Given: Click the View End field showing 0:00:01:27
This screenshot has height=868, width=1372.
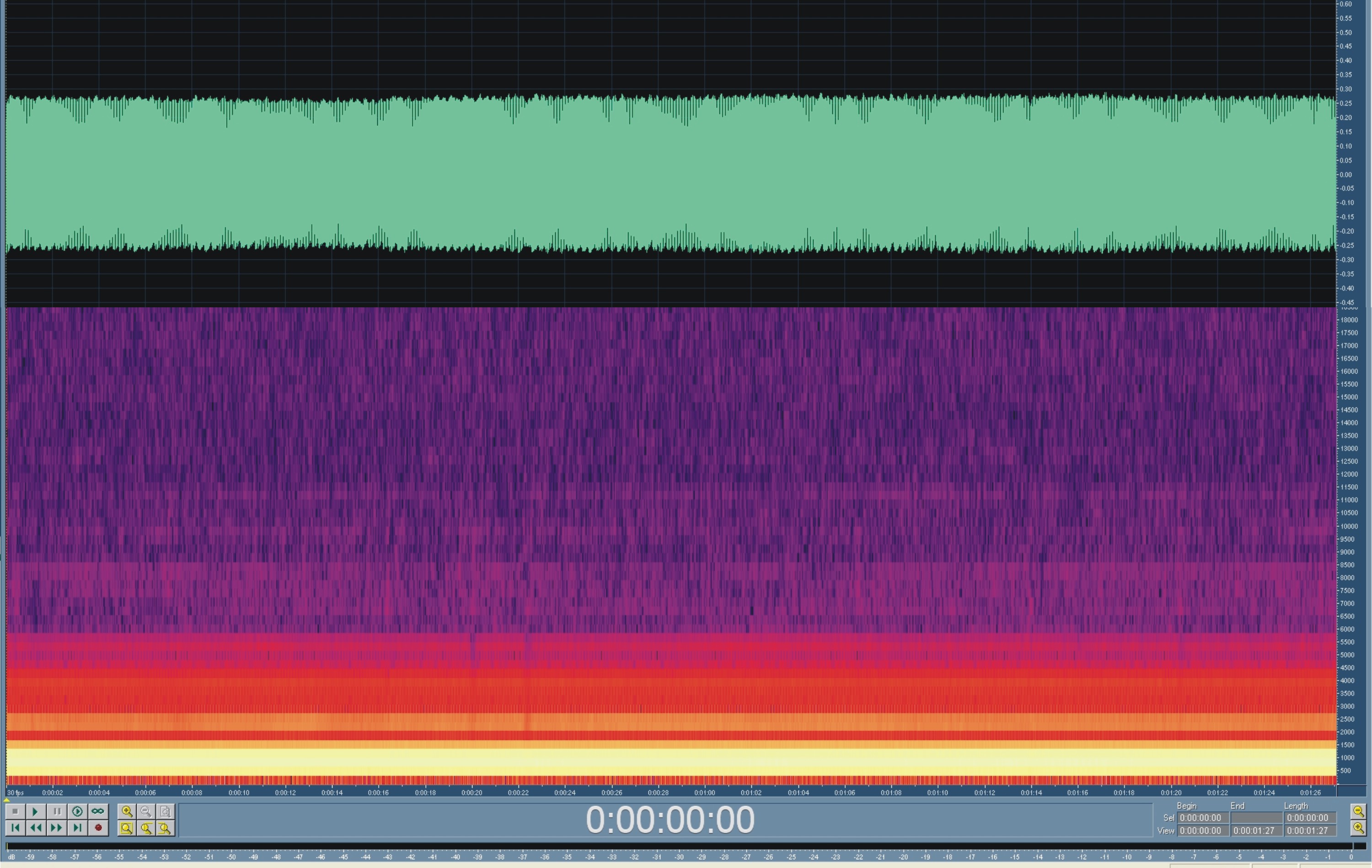Looking at the screenshot, I should [x=1256, y=831].
